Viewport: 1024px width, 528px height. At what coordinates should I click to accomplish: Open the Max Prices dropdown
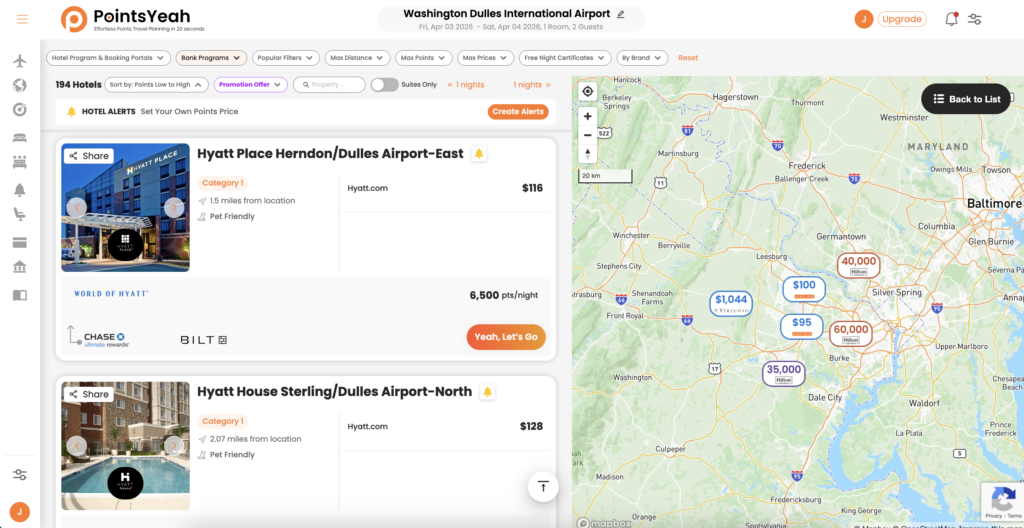click(x=486, y=58)
